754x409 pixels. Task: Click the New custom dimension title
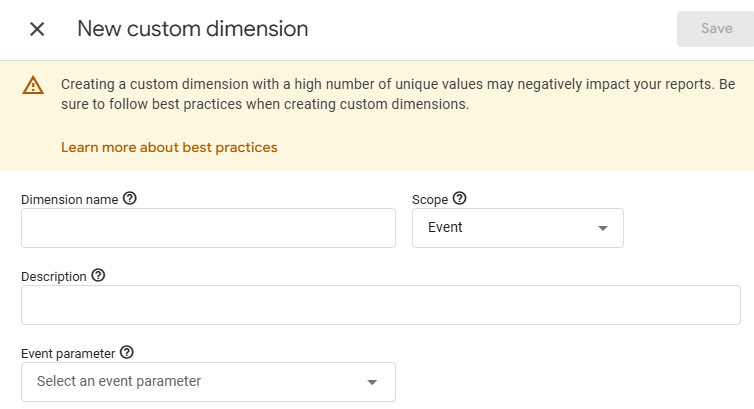pyautogui.click(x=193, y=29)
